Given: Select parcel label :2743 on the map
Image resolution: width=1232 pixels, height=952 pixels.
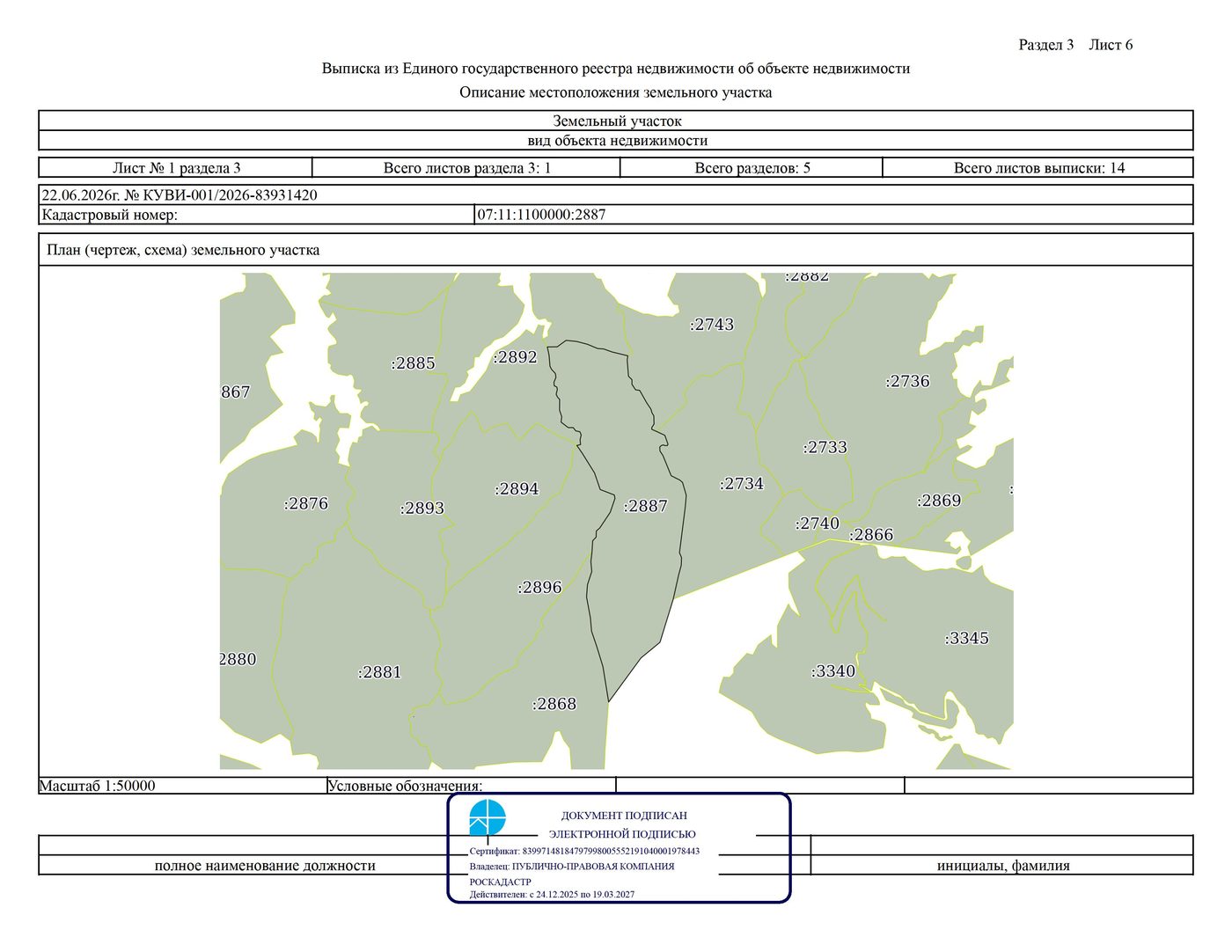Looking at the screenshot, I should pos(712,325).
